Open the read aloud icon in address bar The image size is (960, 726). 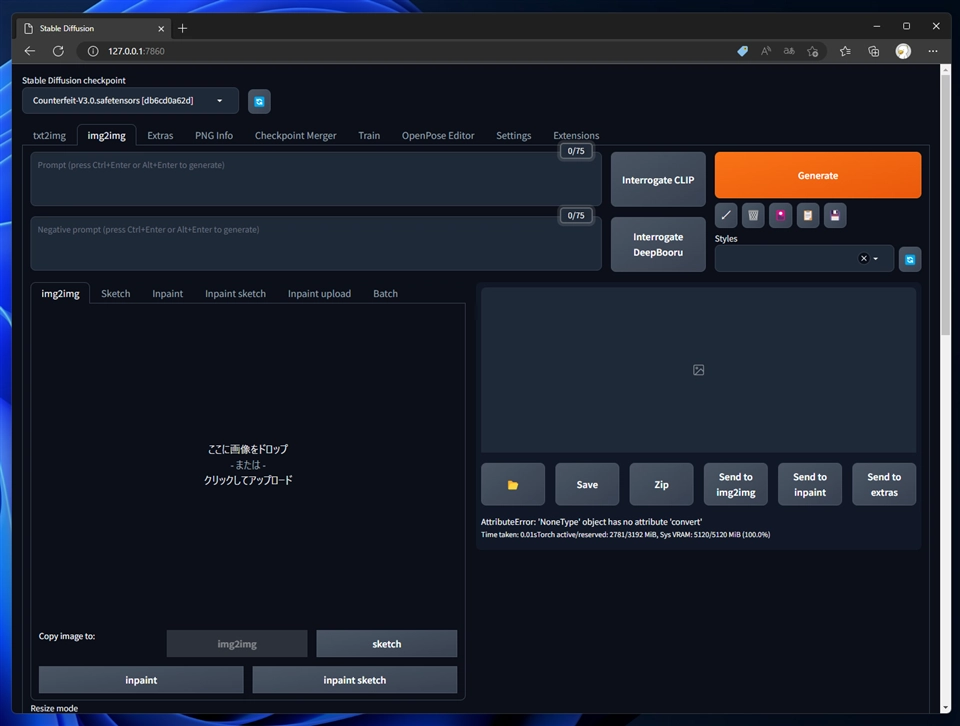[x=766, y=51]
